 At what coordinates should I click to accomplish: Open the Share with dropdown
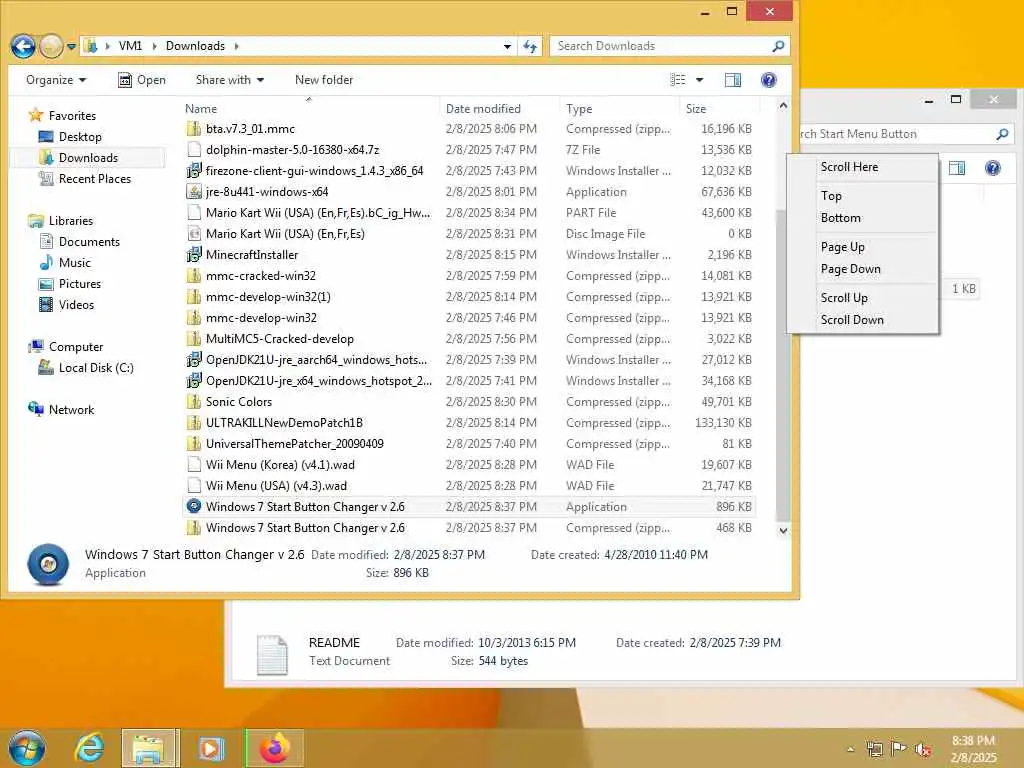pos(230,80)
